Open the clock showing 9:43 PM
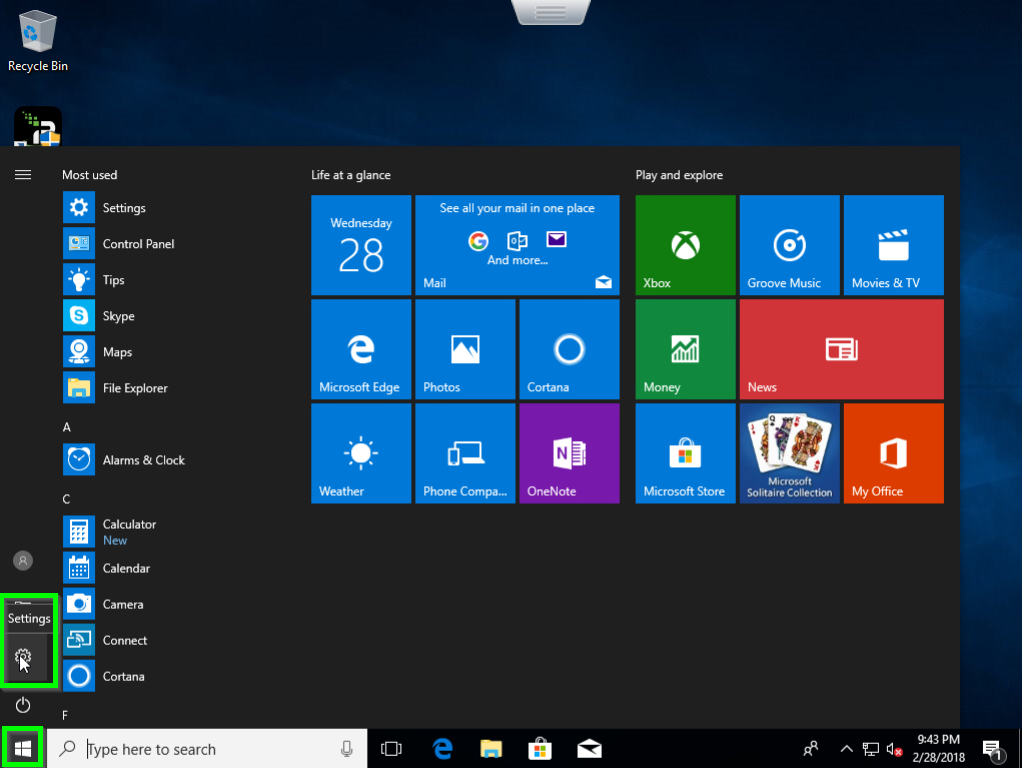 (939, 748)
